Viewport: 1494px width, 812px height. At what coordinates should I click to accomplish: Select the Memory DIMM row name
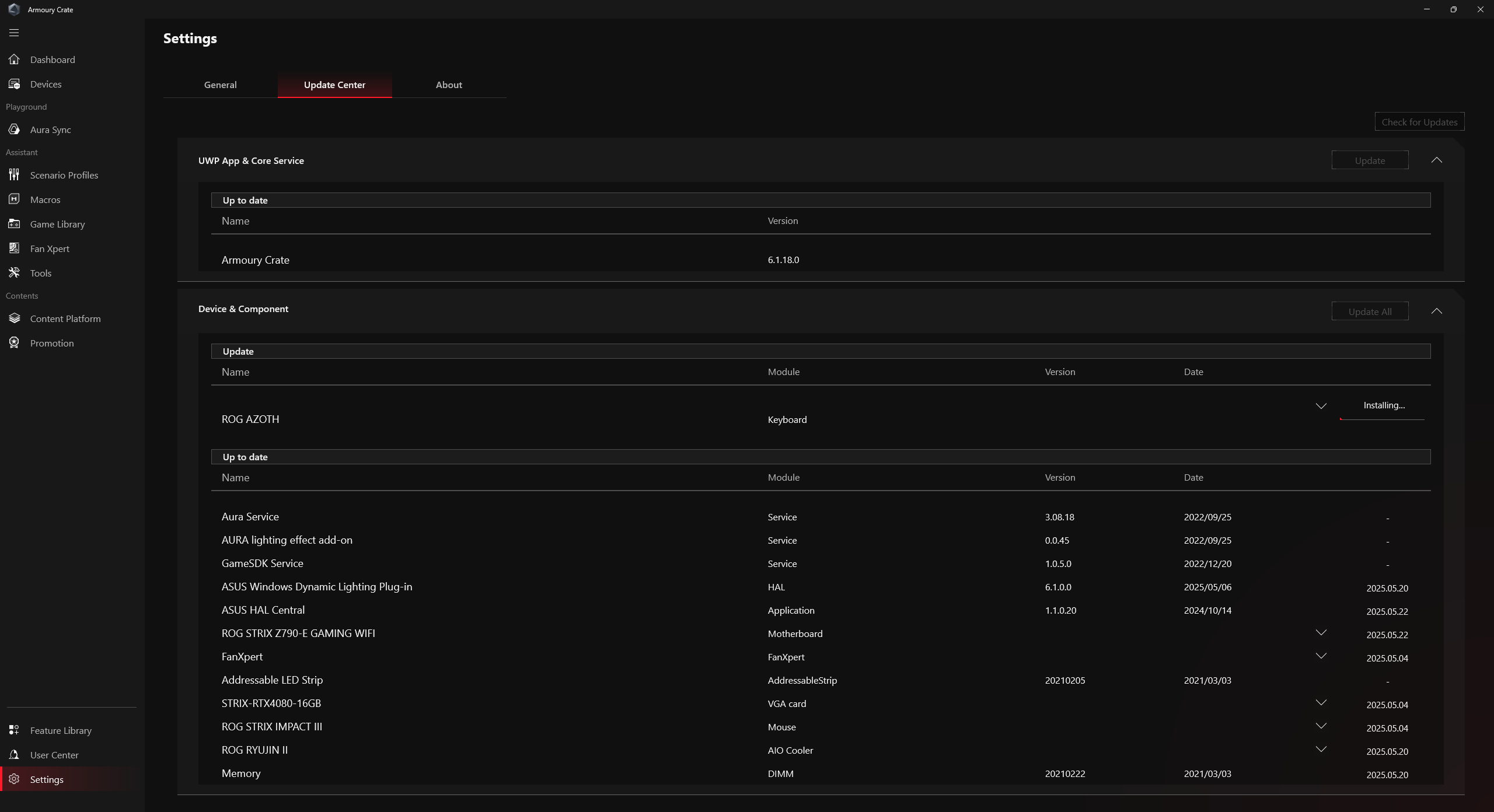point(241,773)
